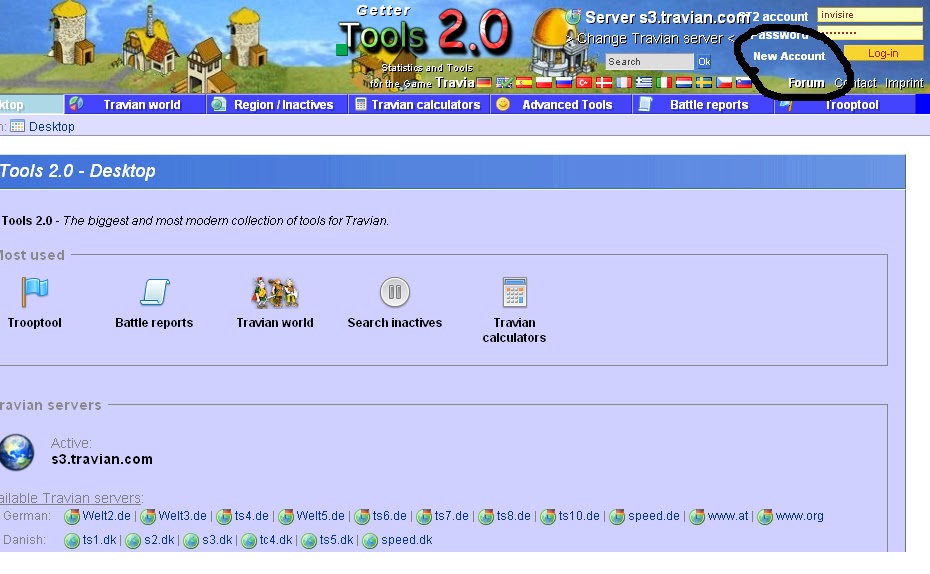Open the Trooptool menu tab
Screen dimensions: 930x574
(845, 104)
